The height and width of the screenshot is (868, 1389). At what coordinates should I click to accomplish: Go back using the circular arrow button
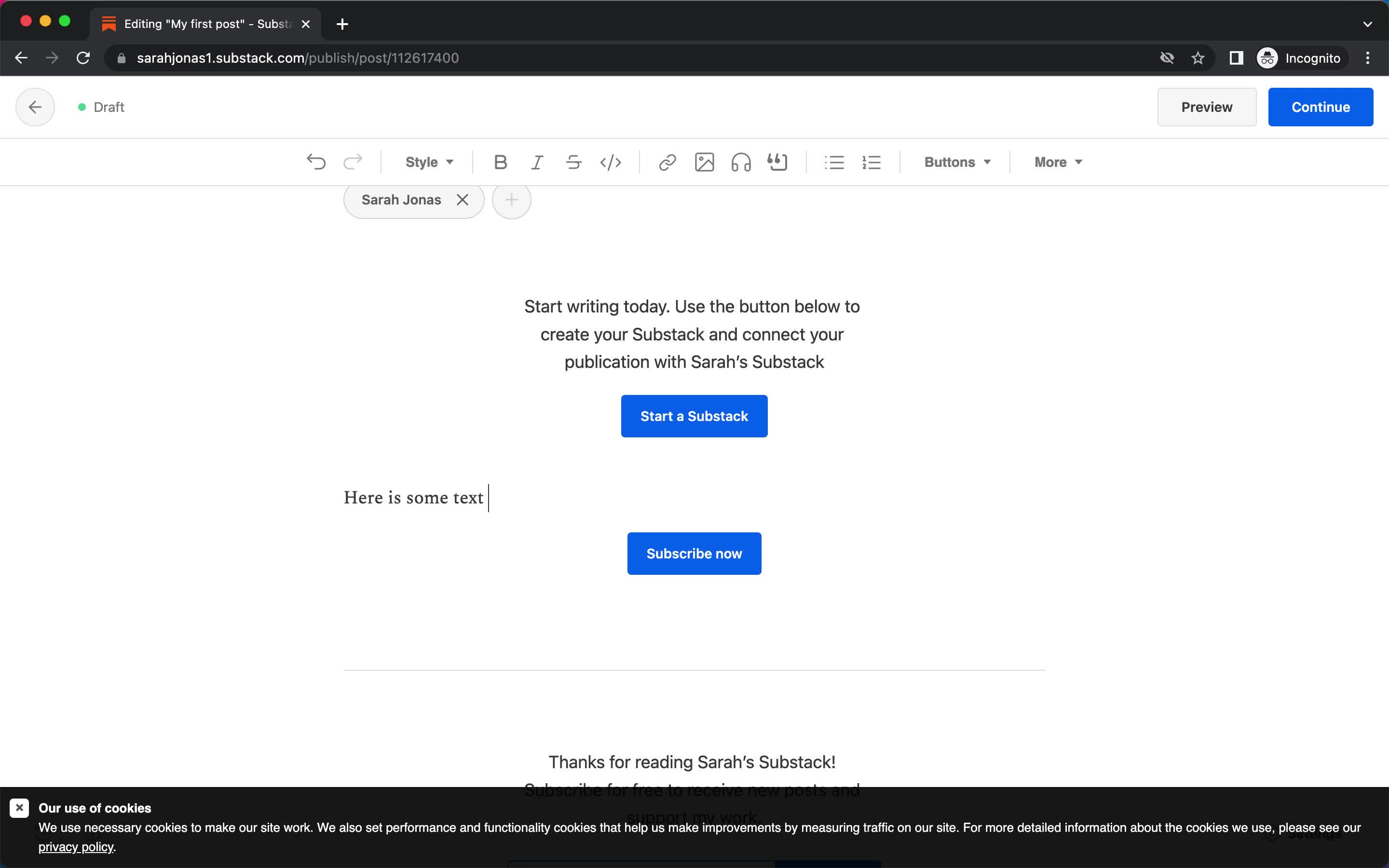point(35,107)
